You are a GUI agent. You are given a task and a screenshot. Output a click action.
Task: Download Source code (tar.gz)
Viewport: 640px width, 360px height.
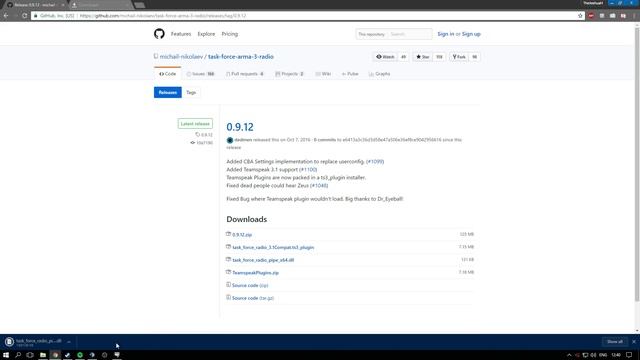[253, 298]
